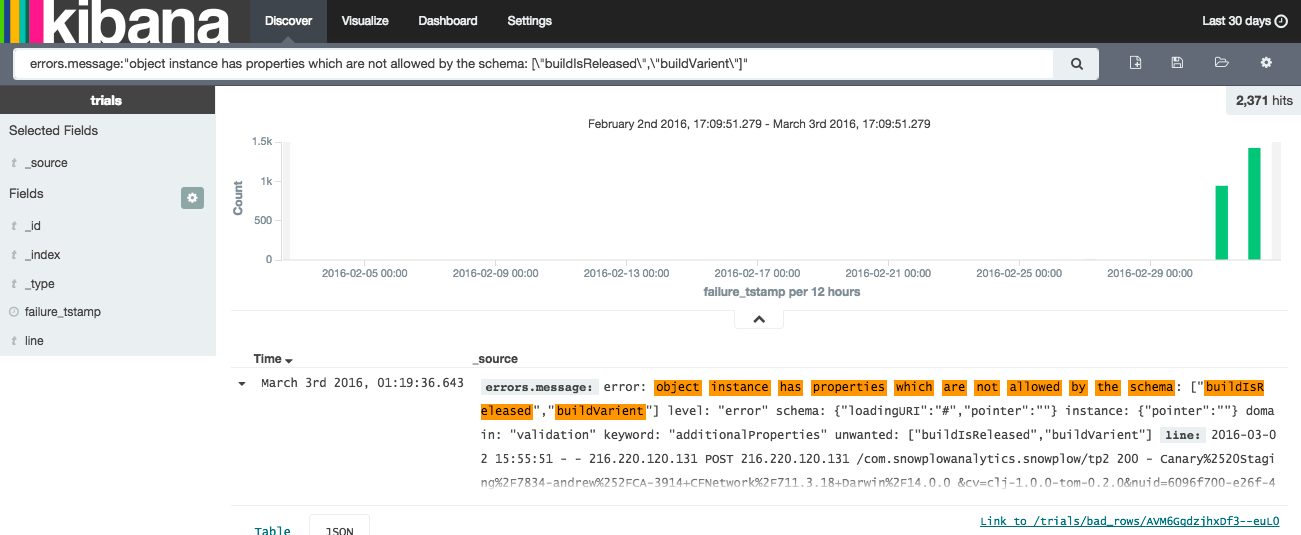
Task: Open the Last 30 days time picker
Action: (x=1244, y=21)
